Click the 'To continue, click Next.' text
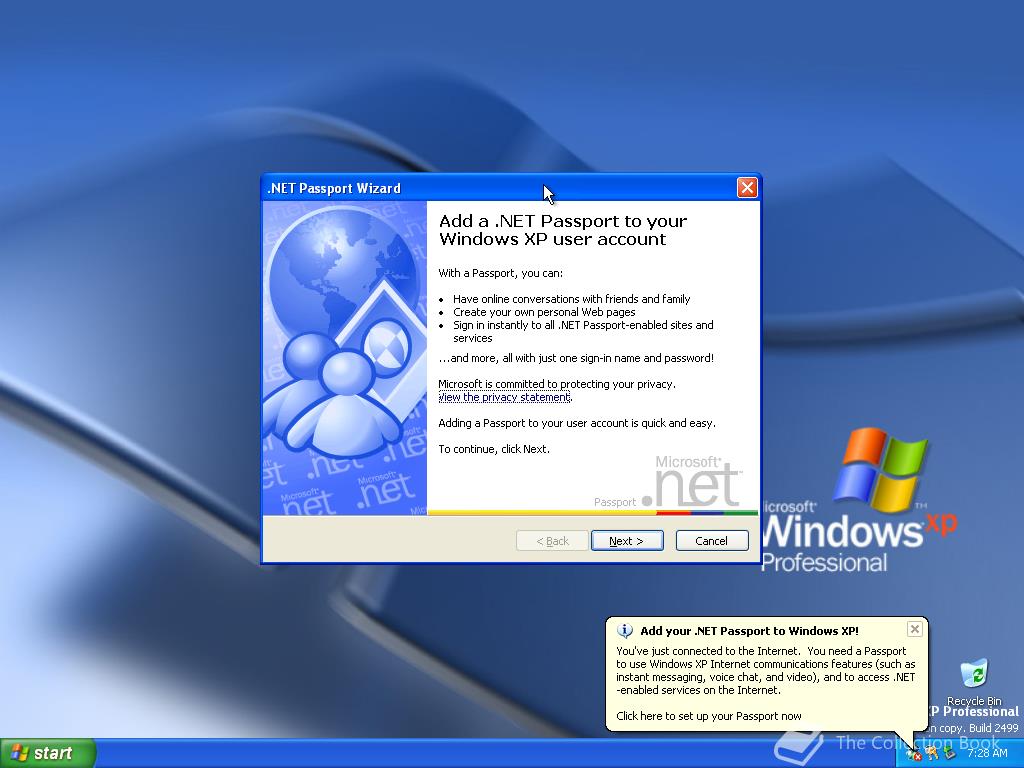This screenshot has height=768, width=1024. pos(494,449)
